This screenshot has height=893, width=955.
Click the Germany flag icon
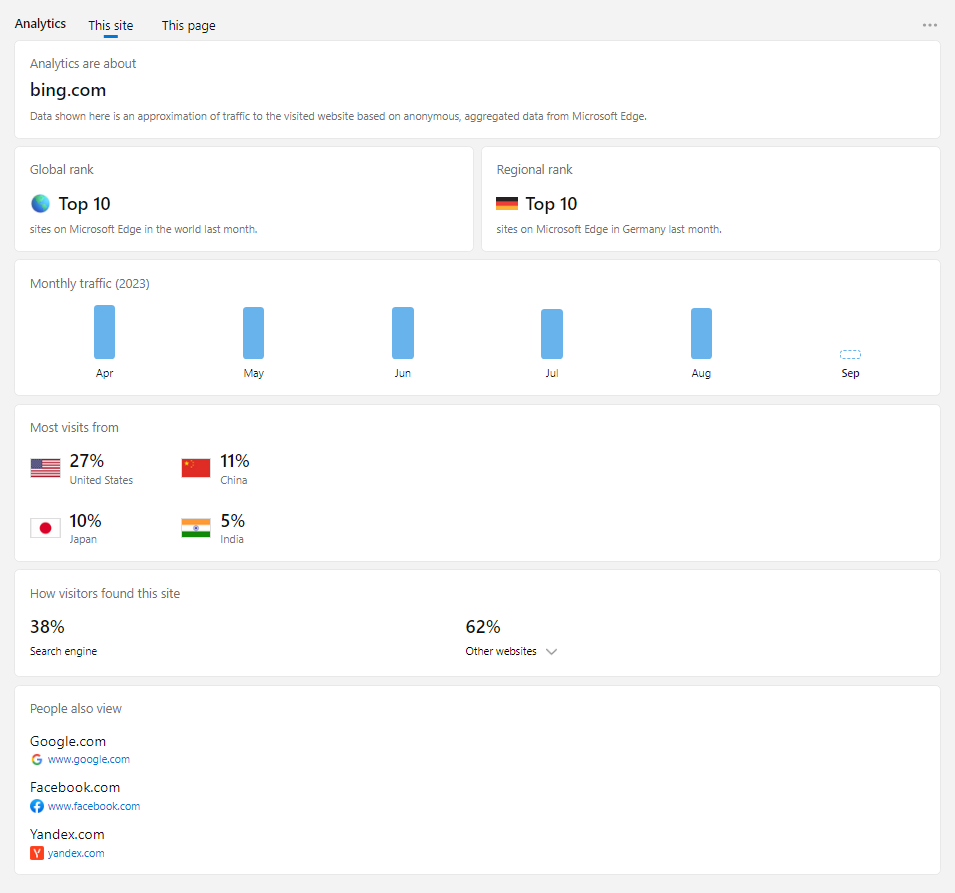pyautogui.click(x=507, y=204)
